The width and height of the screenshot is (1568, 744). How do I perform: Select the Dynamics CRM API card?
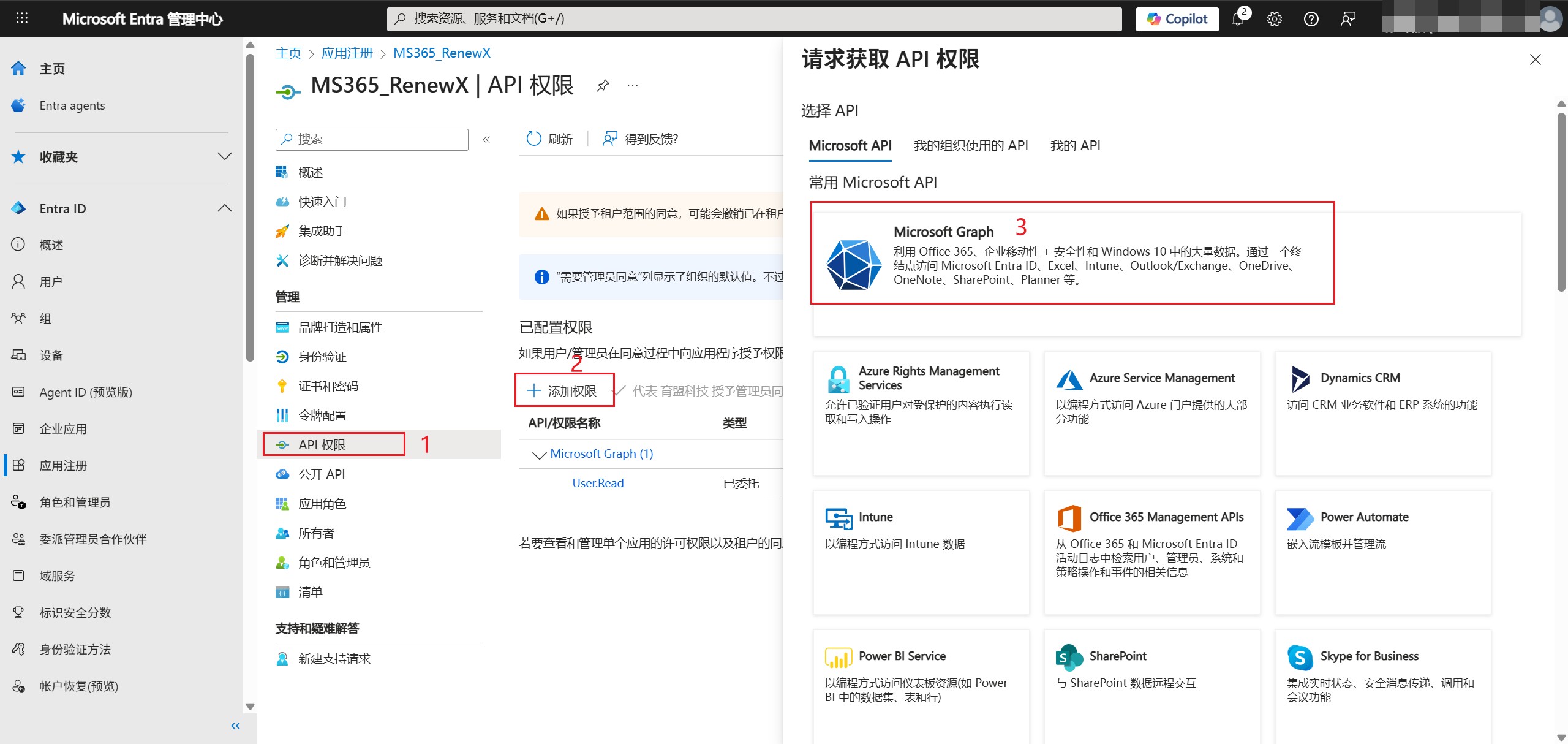point(1383,413)
